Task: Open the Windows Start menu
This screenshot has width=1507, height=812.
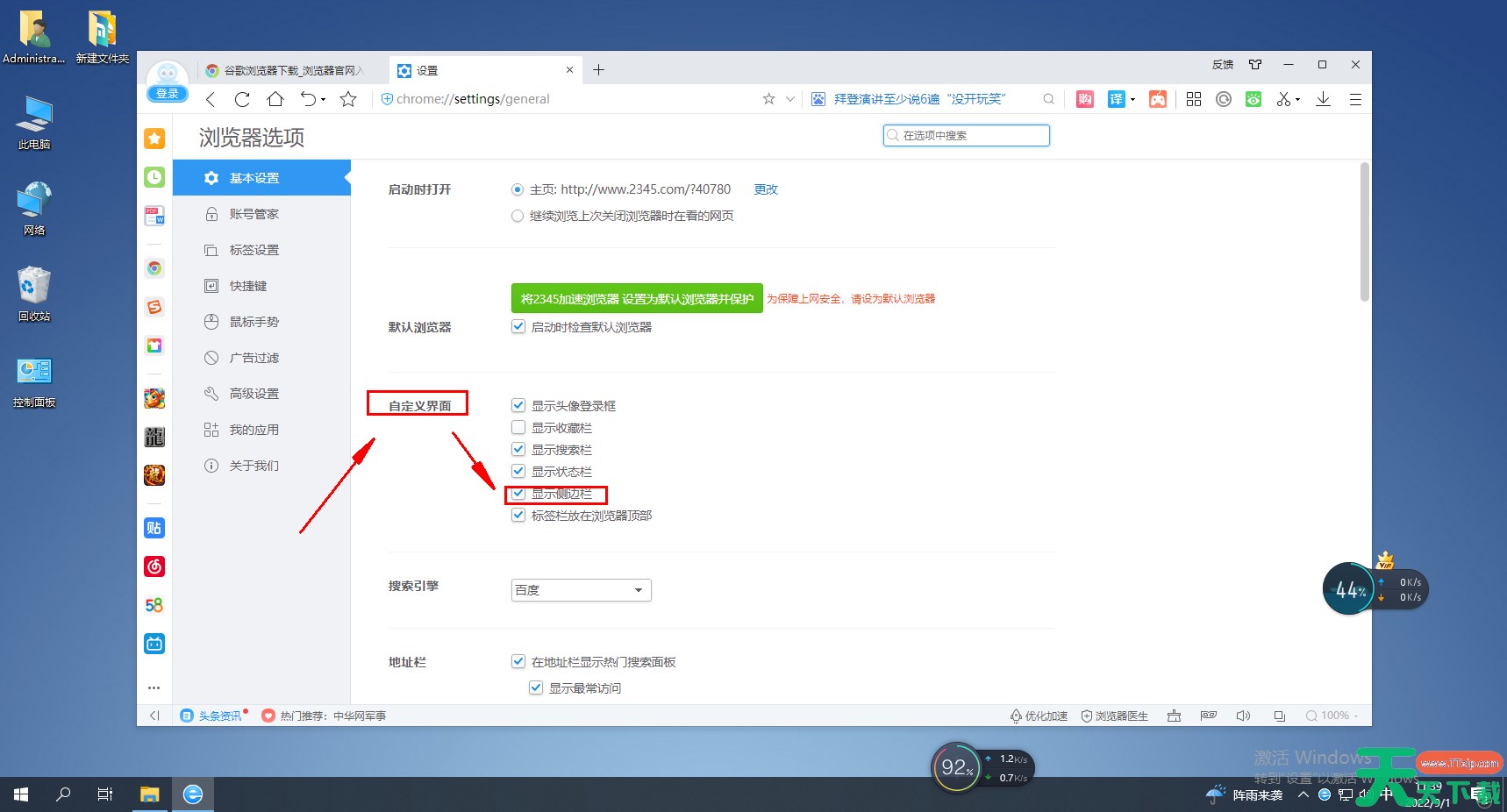Action: [x=21, y=794]
